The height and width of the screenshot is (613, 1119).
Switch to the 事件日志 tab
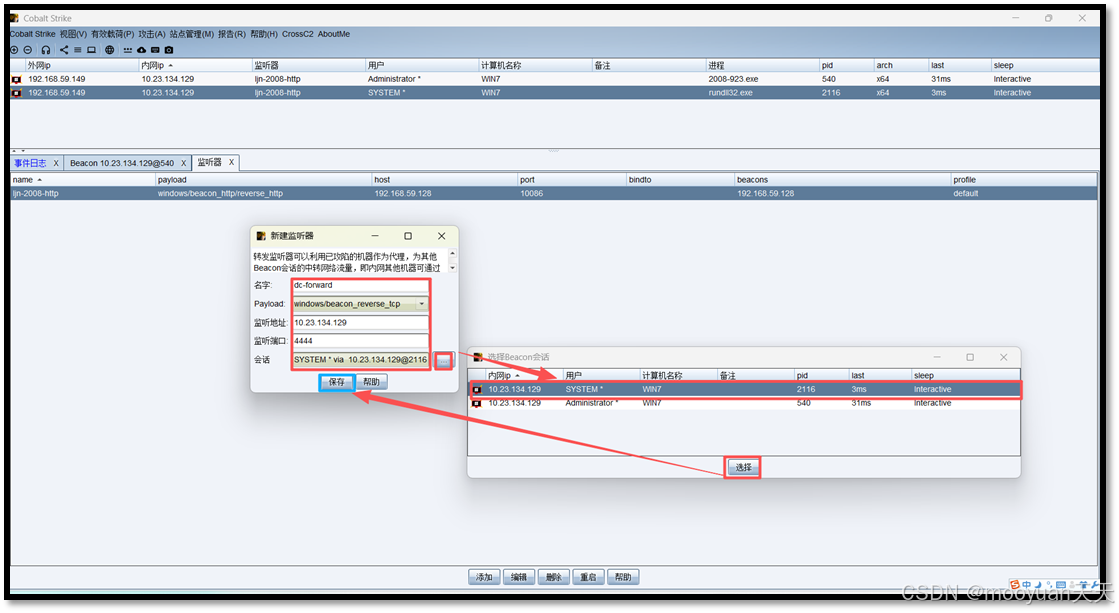tap(30, 163)
